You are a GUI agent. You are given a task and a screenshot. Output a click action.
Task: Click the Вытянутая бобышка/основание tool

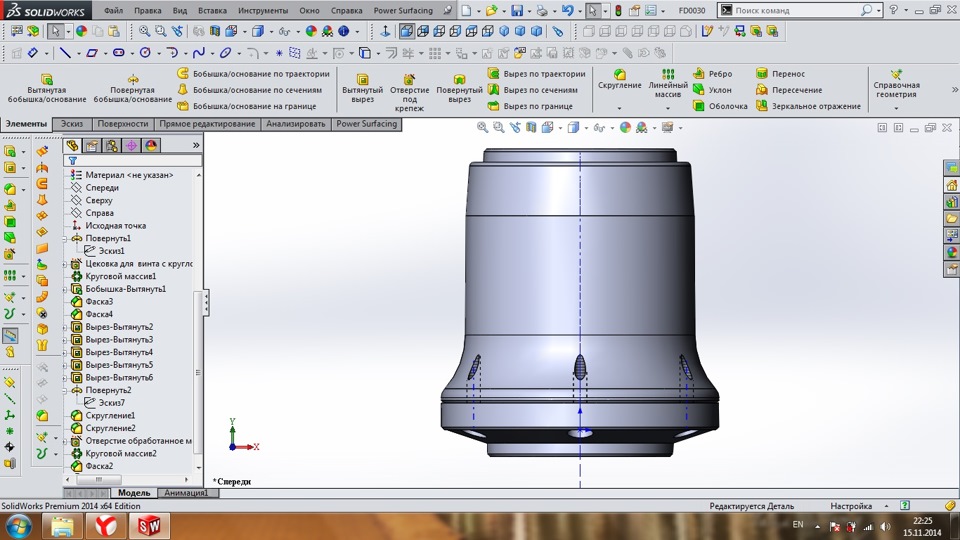point(46,88)
